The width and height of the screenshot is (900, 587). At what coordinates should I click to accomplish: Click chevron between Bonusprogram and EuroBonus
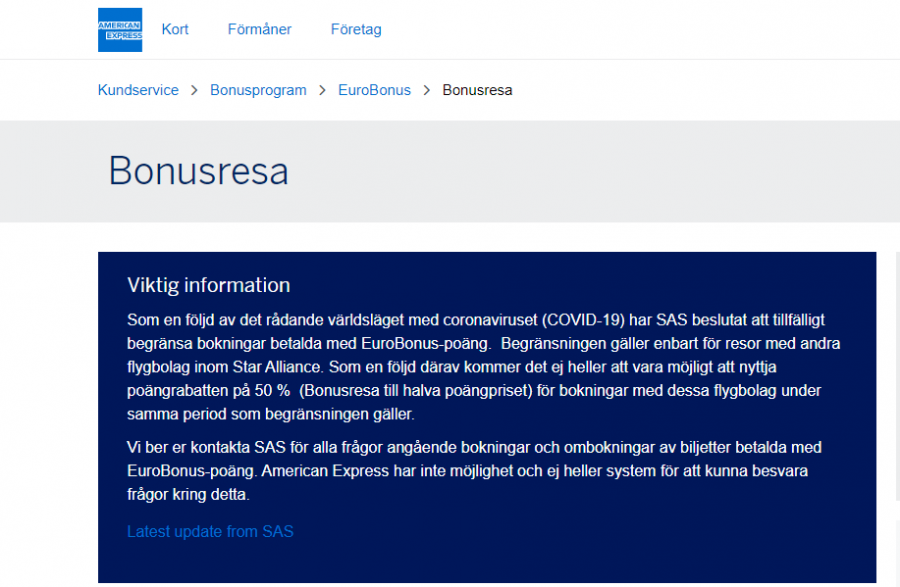click(322, 90)
